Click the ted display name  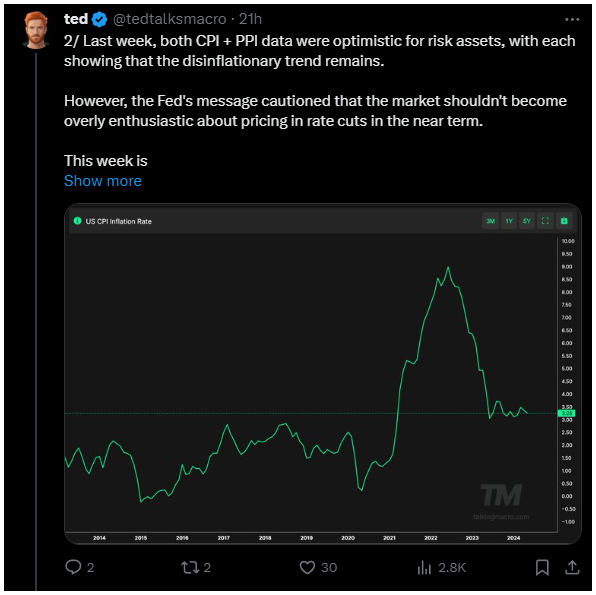(76, 19)
